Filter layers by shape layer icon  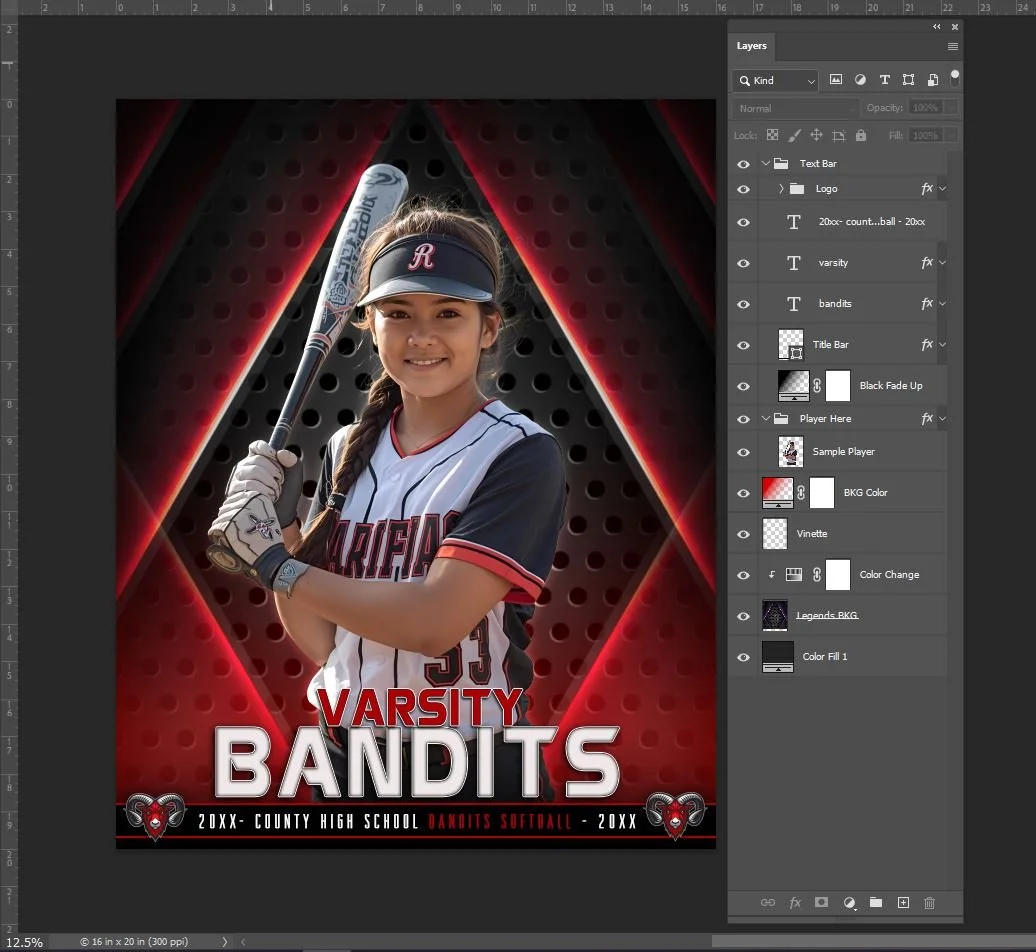908,80
